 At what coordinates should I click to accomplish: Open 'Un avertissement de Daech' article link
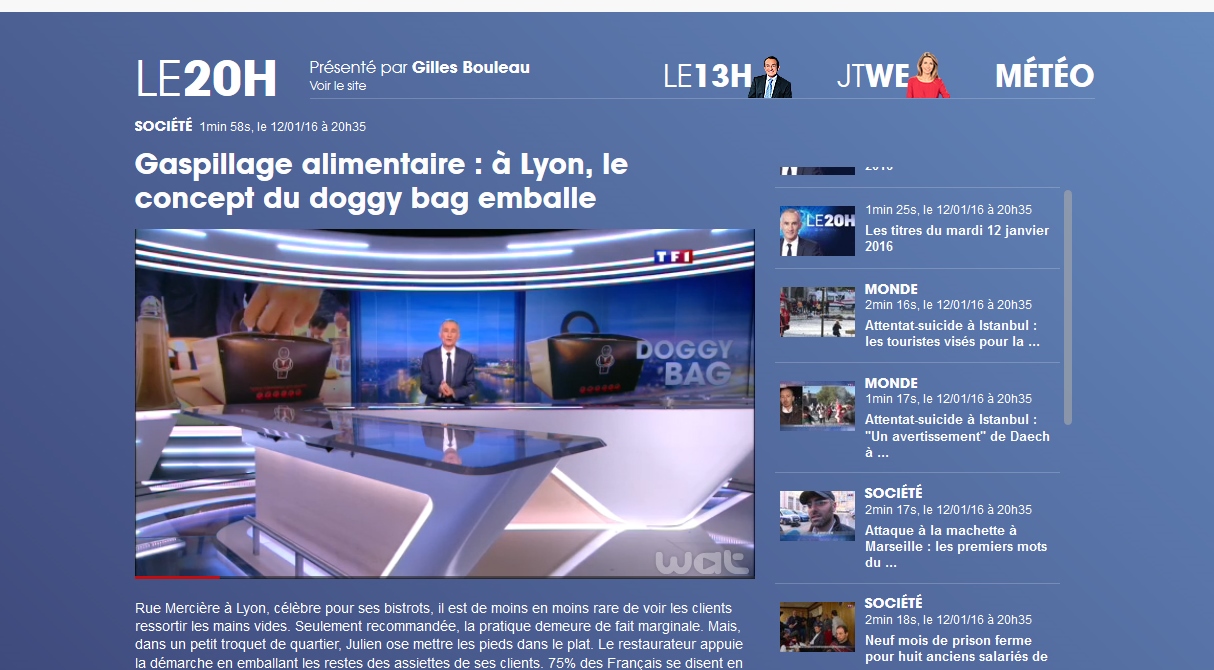957,436
